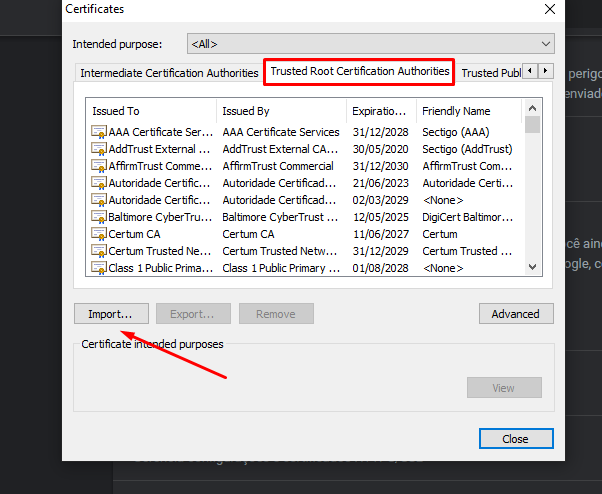This screenshot has width=602, height=494.
Task: Click the Baltimore CyberTrust certificate icon
Action: tap(99, 217)
